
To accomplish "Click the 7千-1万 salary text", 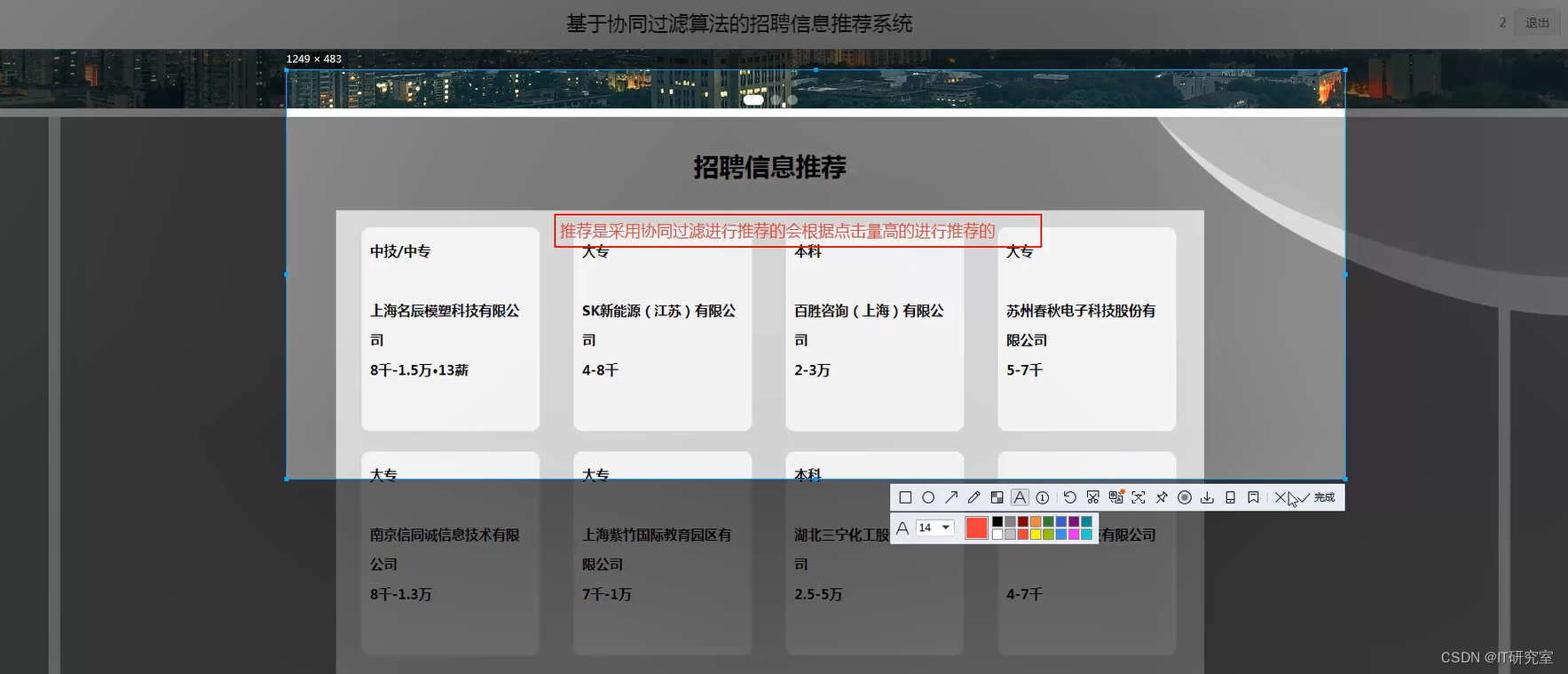I will point(607,594).
